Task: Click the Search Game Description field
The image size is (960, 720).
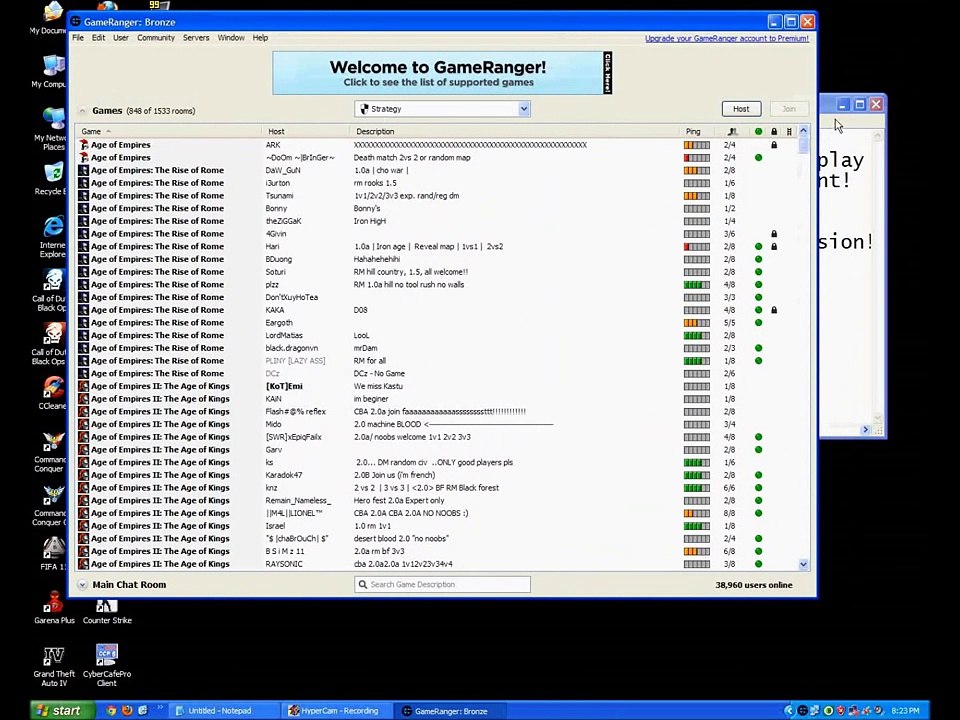Action: (x=442, y=585)
